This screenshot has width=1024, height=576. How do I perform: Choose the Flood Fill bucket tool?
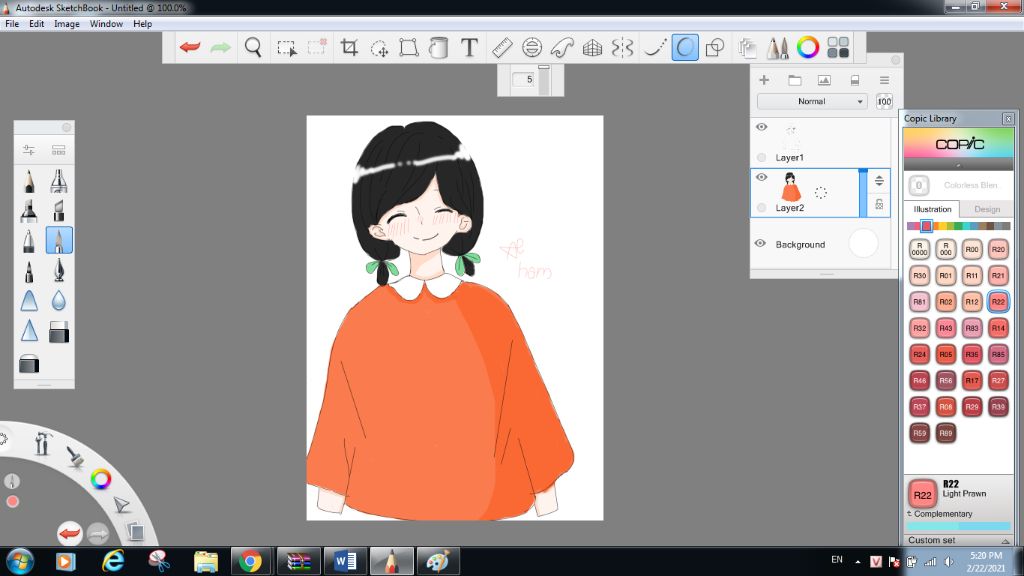[439, 48]
